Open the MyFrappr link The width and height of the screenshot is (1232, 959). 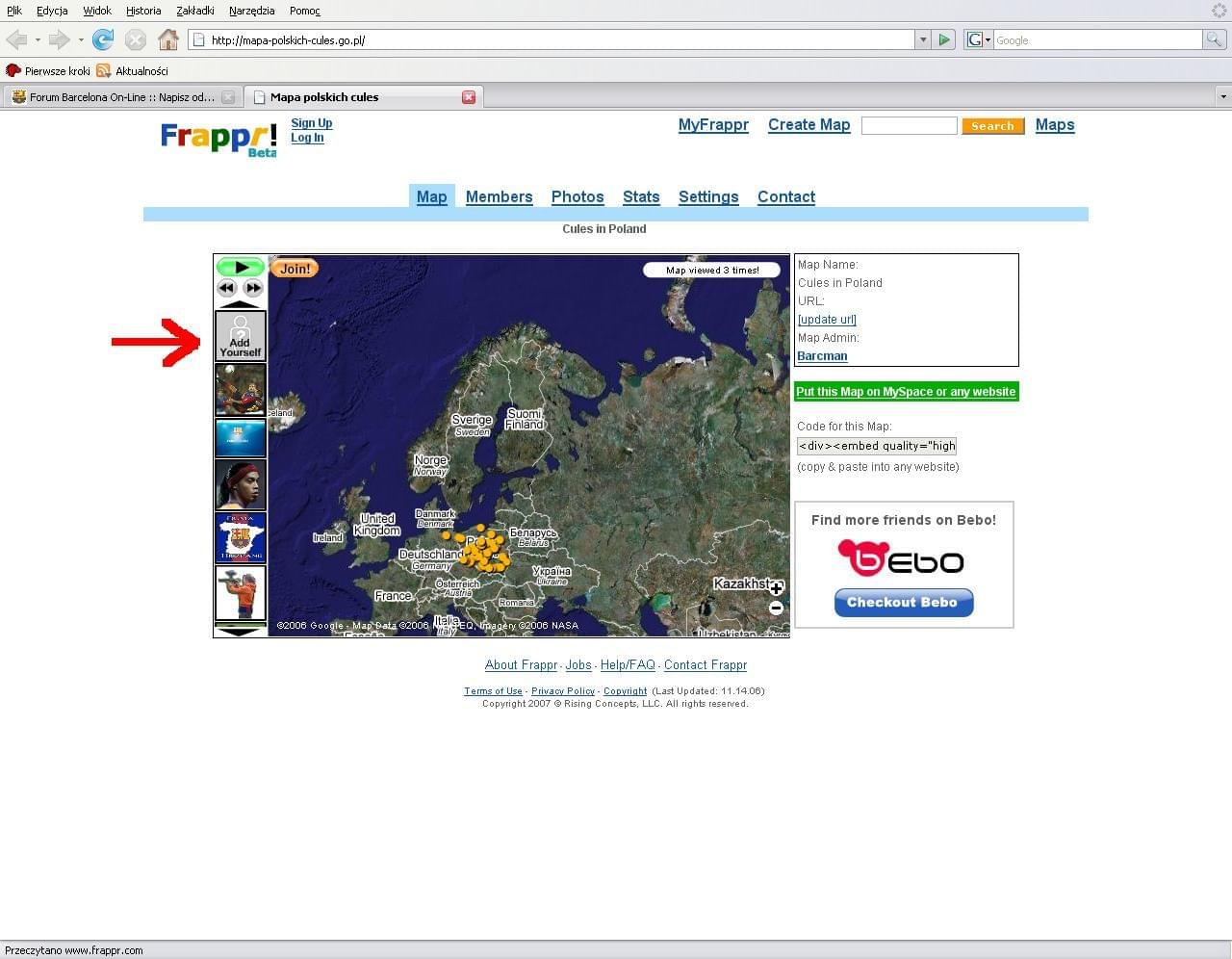point(713,125)
